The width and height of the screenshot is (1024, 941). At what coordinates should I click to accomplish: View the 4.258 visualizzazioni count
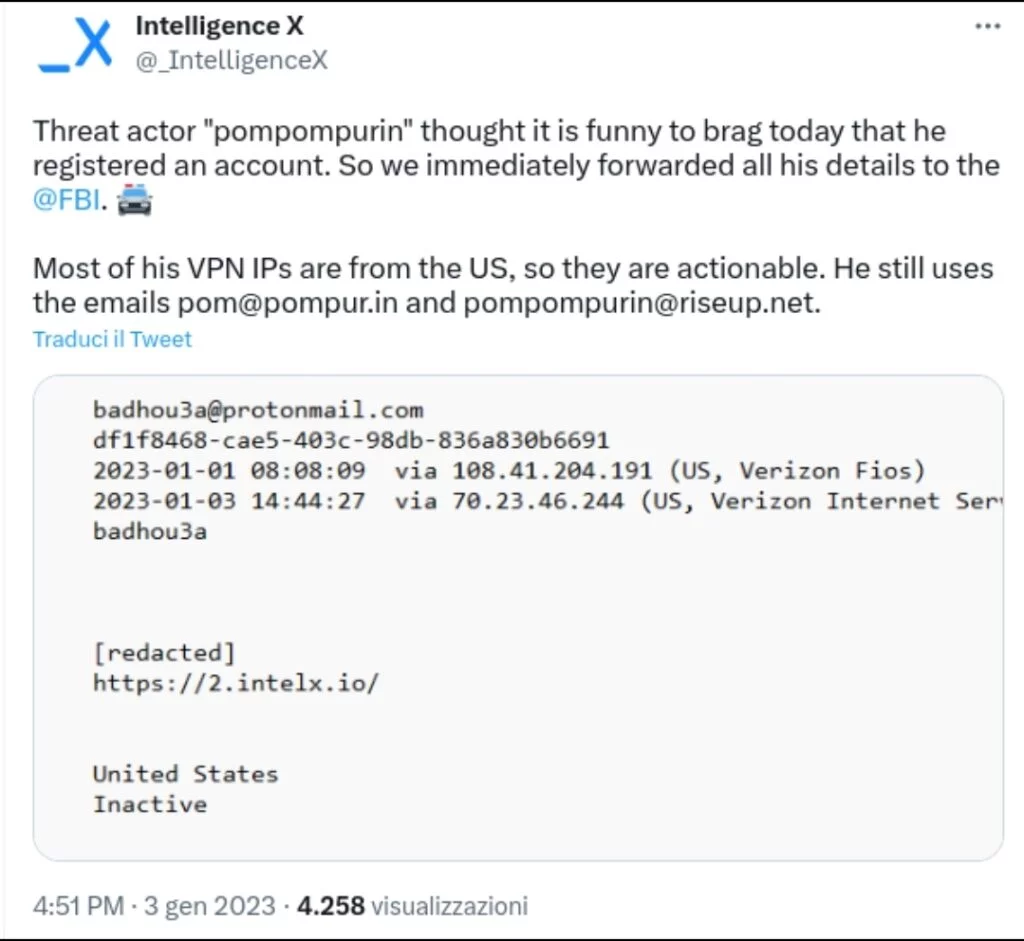pyautogui.click(x=413, y=906)
